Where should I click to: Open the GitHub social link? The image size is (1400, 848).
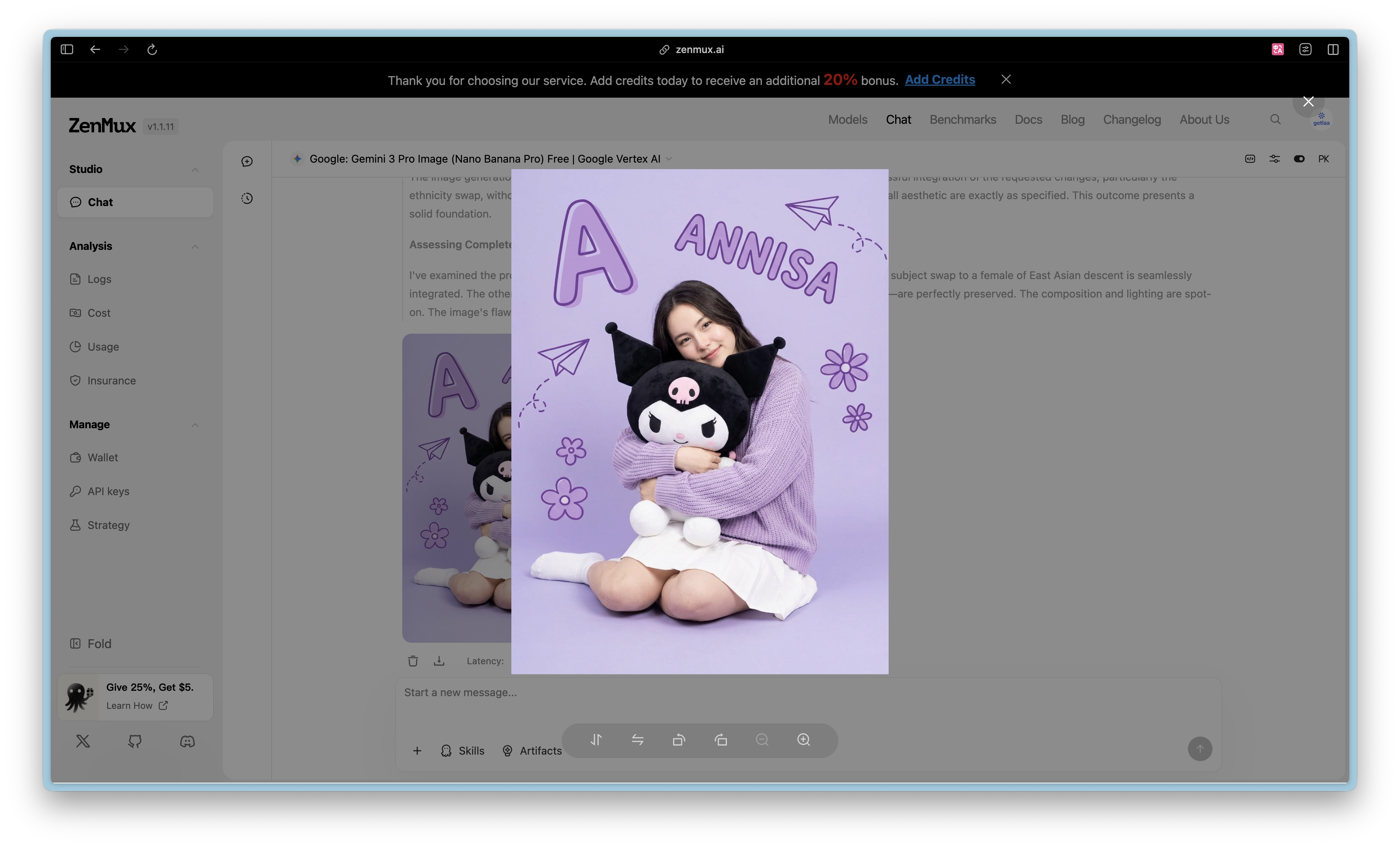point(134,741)
